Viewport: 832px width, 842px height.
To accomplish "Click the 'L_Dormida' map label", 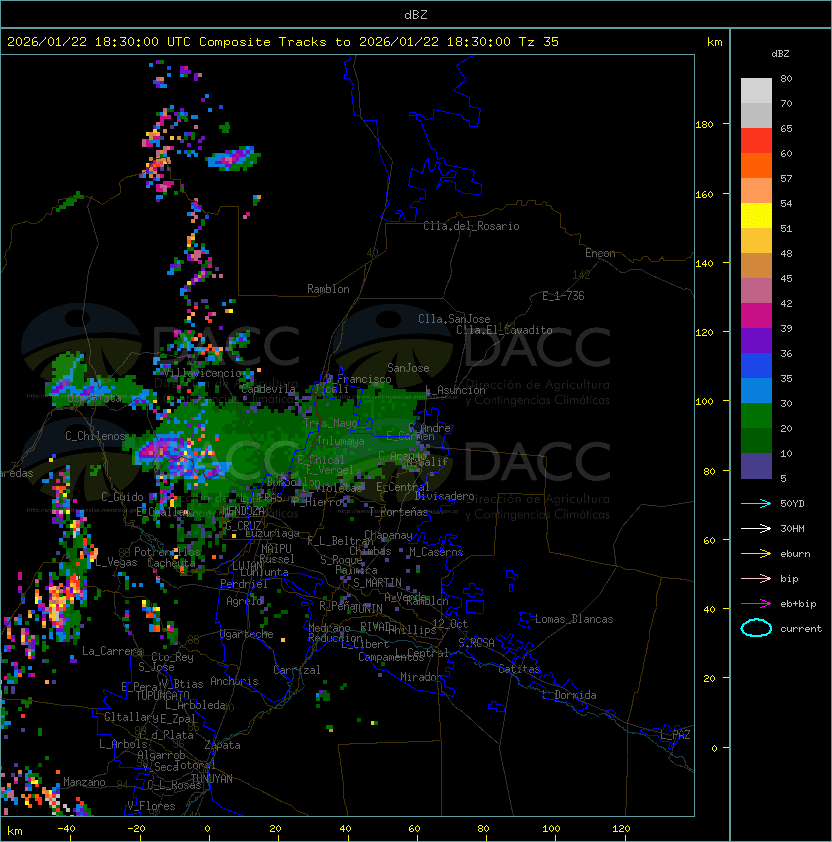I will [x=569, y=695].
